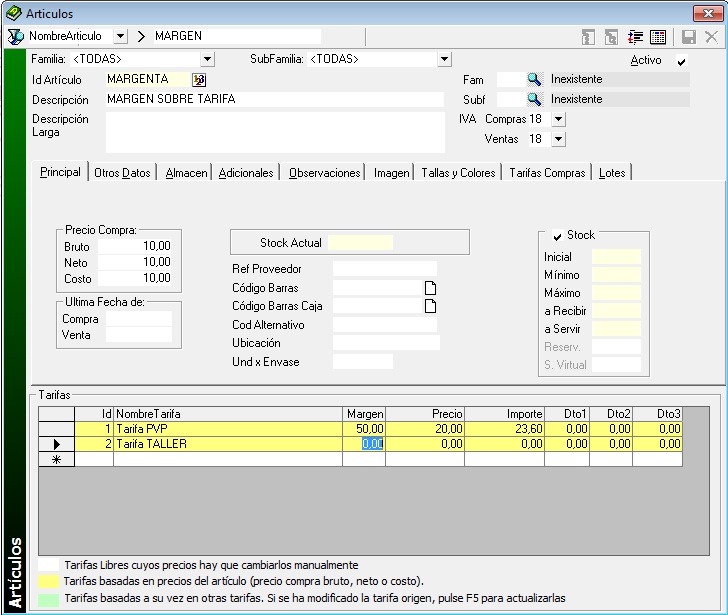Click the Ultima Fecha de Compra field
The width and height of the screenshot is (728, 615).
(x=139, y=318)
